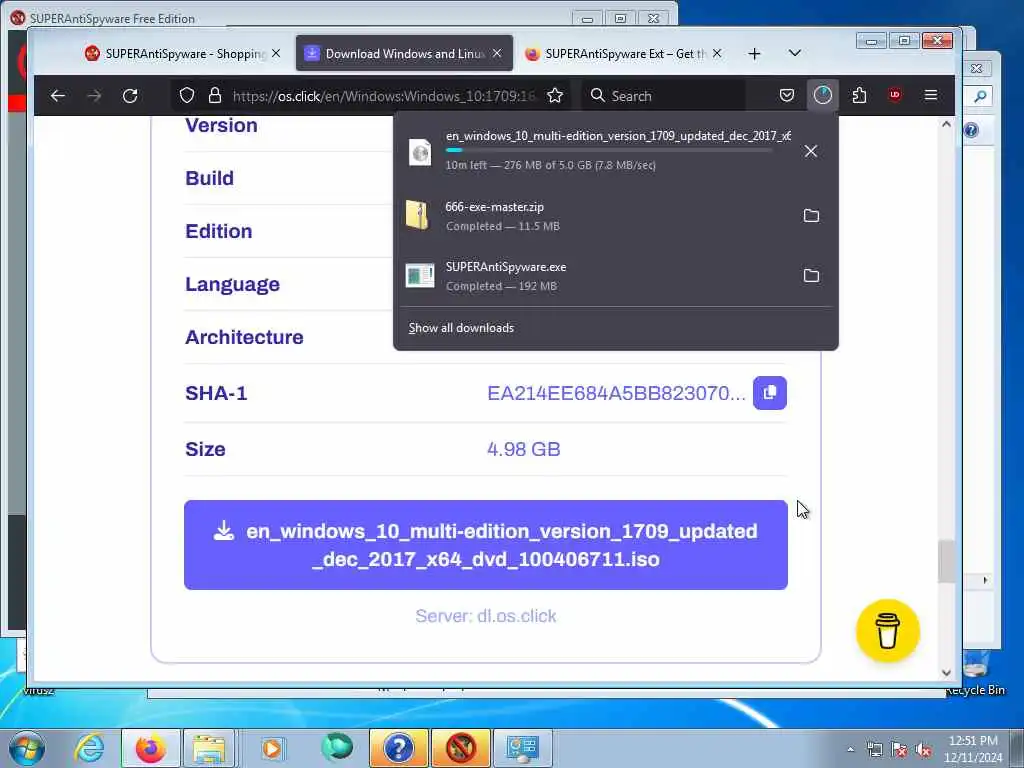Viewport: 1024px width, 768px height.
Task: Open Windows Explorer folder taskbar icon
Action: click(208, 748)
